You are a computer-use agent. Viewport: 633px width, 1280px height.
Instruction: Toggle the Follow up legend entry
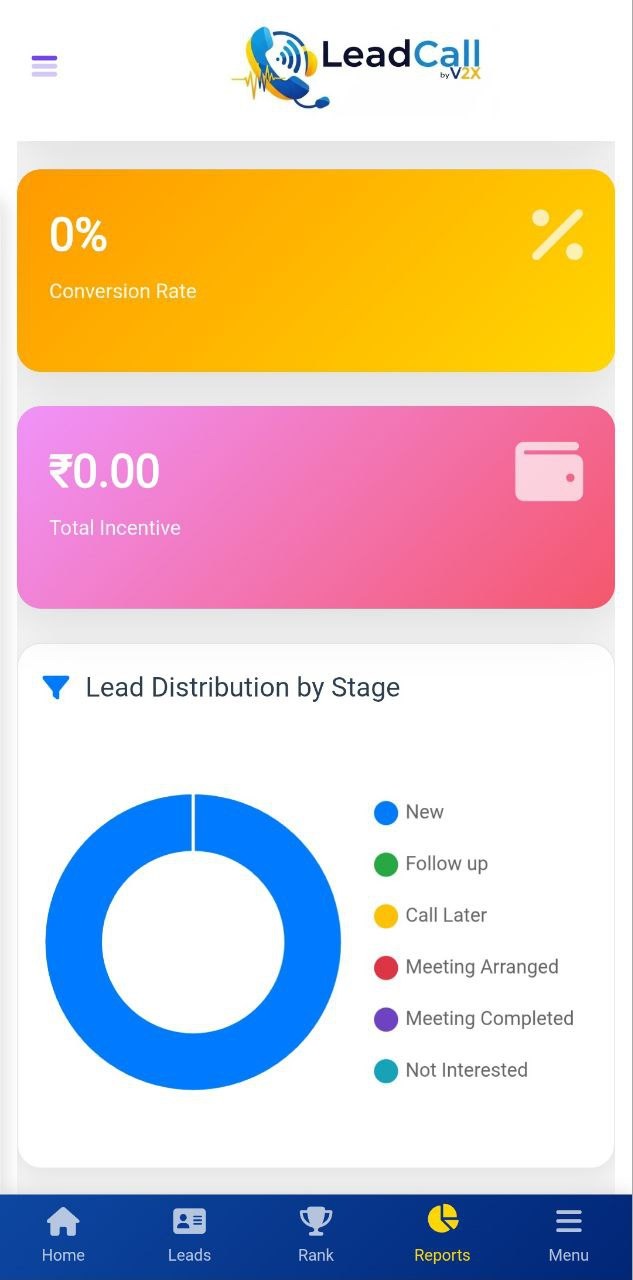[x=430, y=864]
